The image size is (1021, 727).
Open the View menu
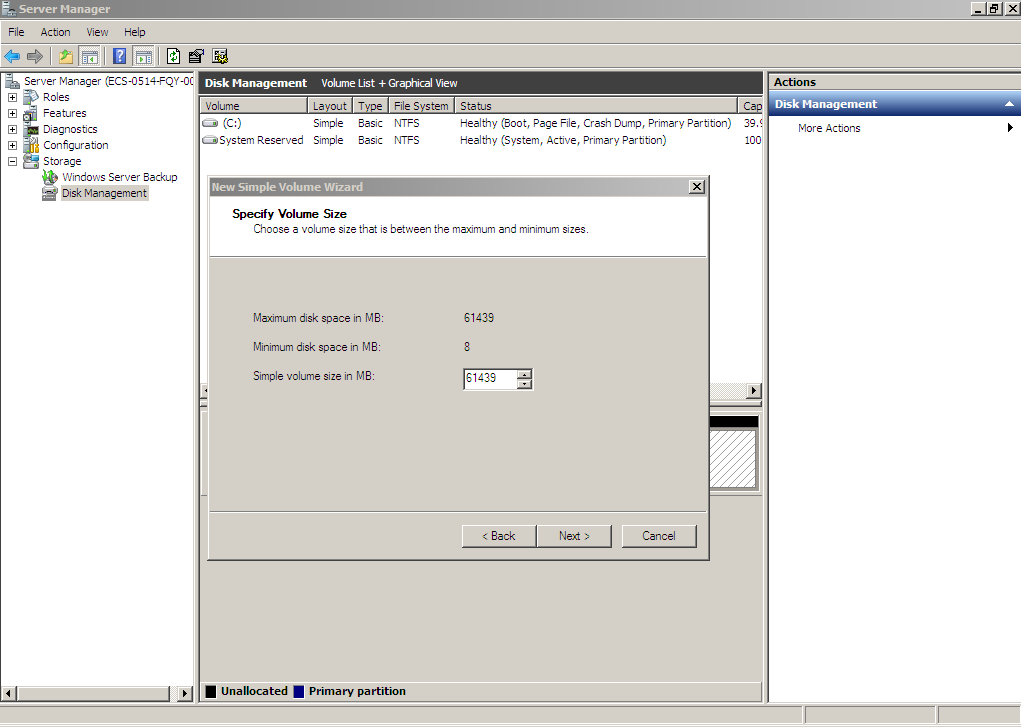(97, 32)
